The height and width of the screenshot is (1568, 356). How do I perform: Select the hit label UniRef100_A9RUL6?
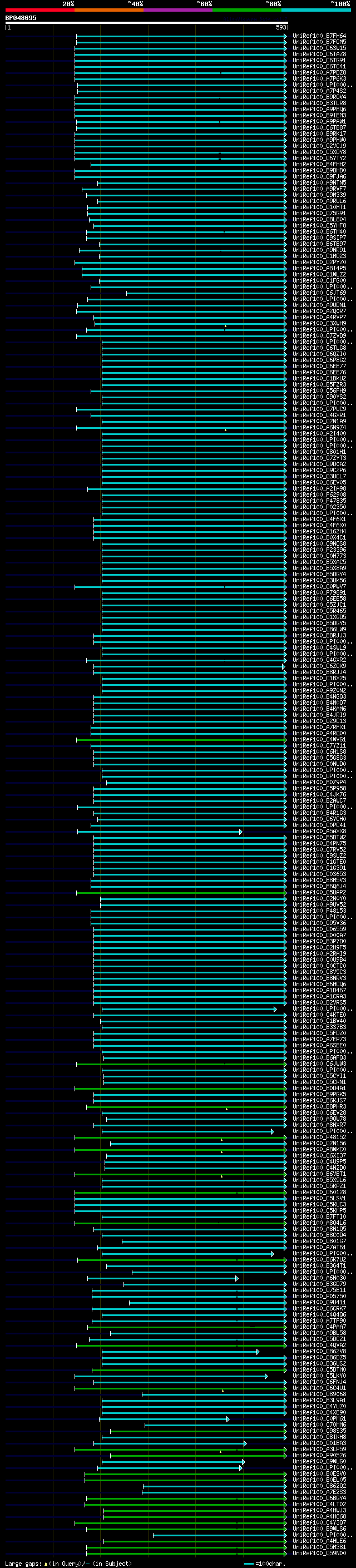click(x=319, y=201)
